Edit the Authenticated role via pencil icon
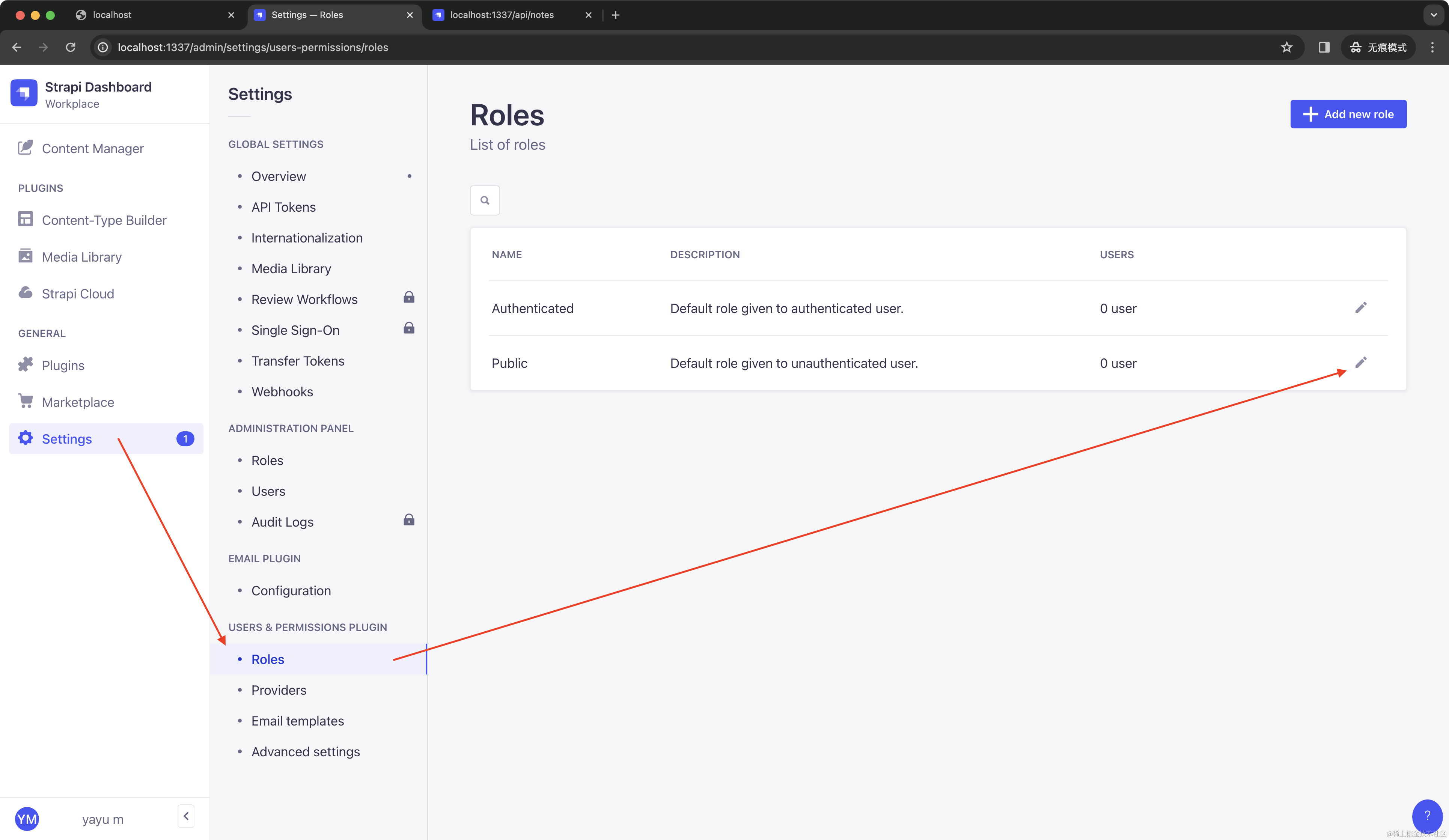The height and width of the screenshot is (840, 1449). click(1360, 308)
